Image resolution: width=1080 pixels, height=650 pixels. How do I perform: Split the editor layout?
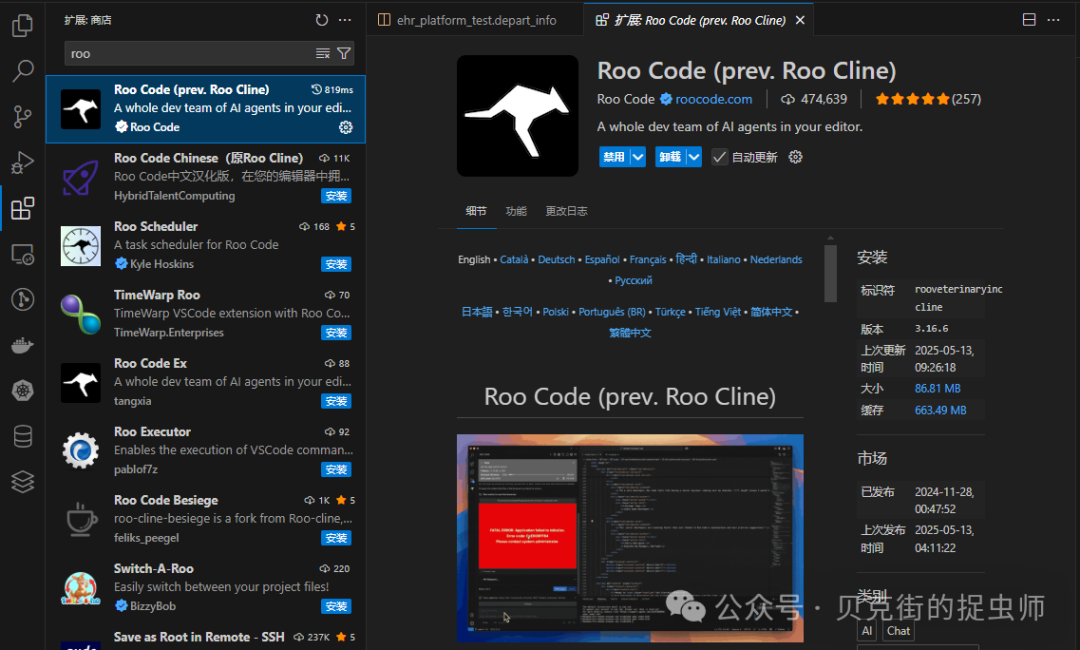click(x=1029, y=20)
